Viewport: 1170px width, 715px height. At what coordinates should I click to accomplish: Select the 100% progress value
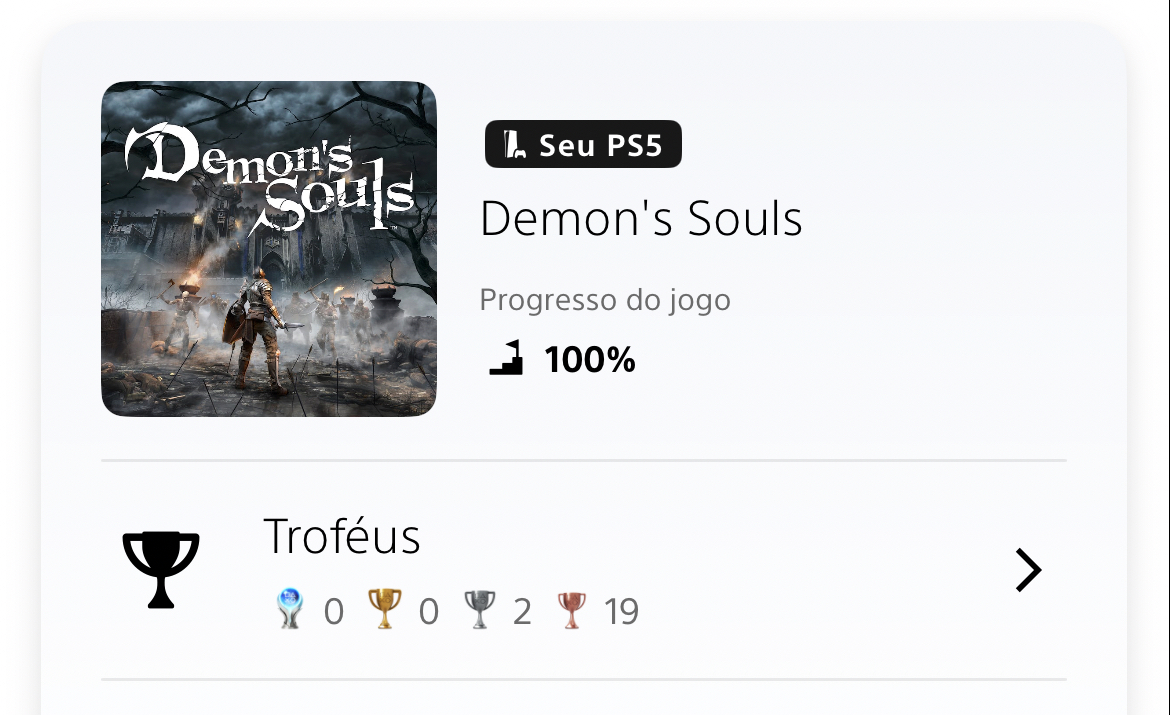click(x=589, y=360)
